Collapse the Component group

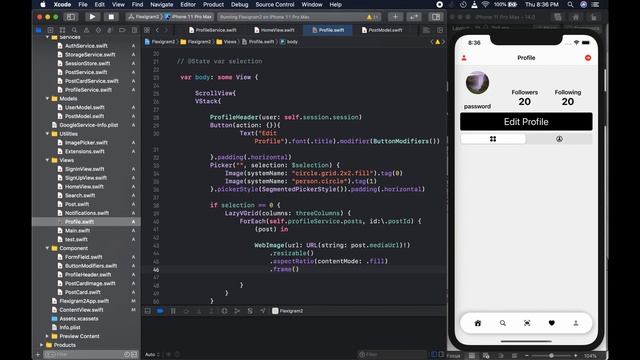point(47,248)
